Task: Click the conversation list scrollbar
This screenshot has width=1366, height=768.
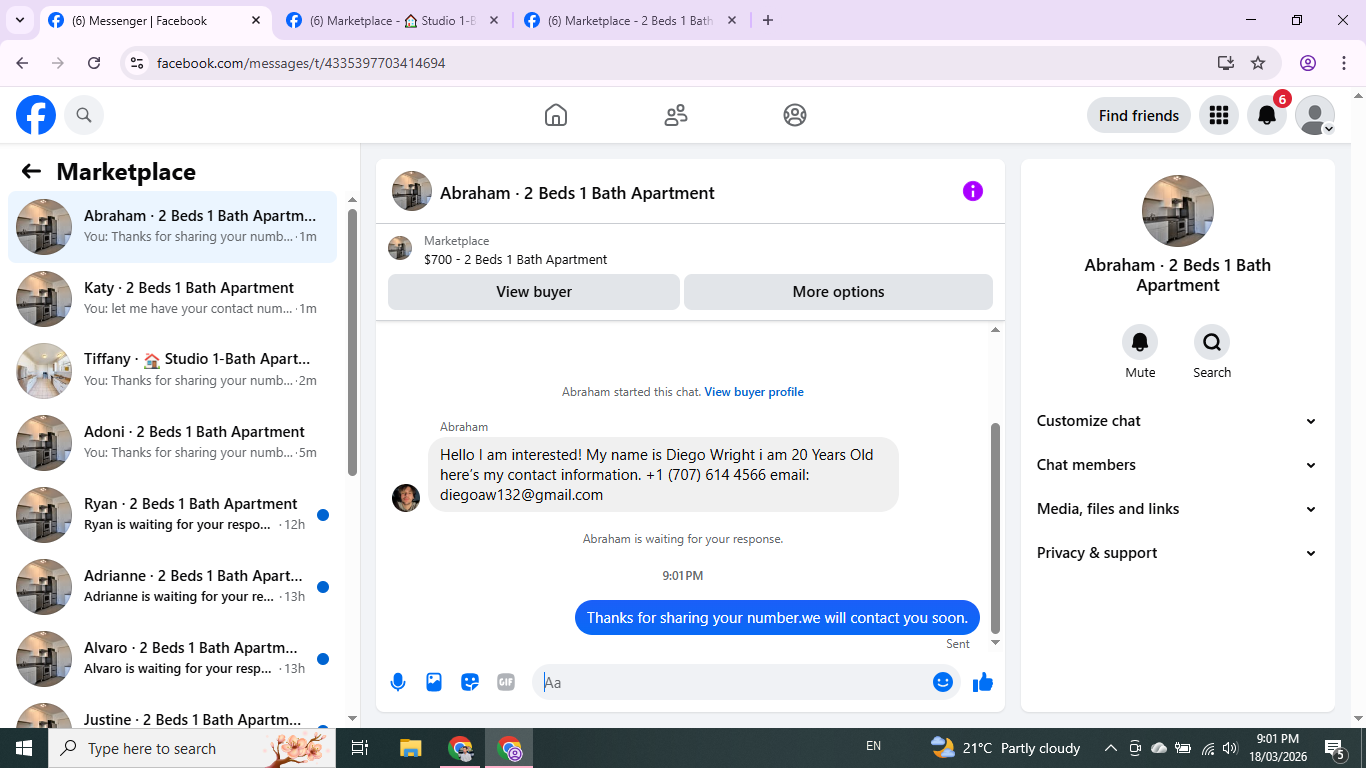Action: 352,342
